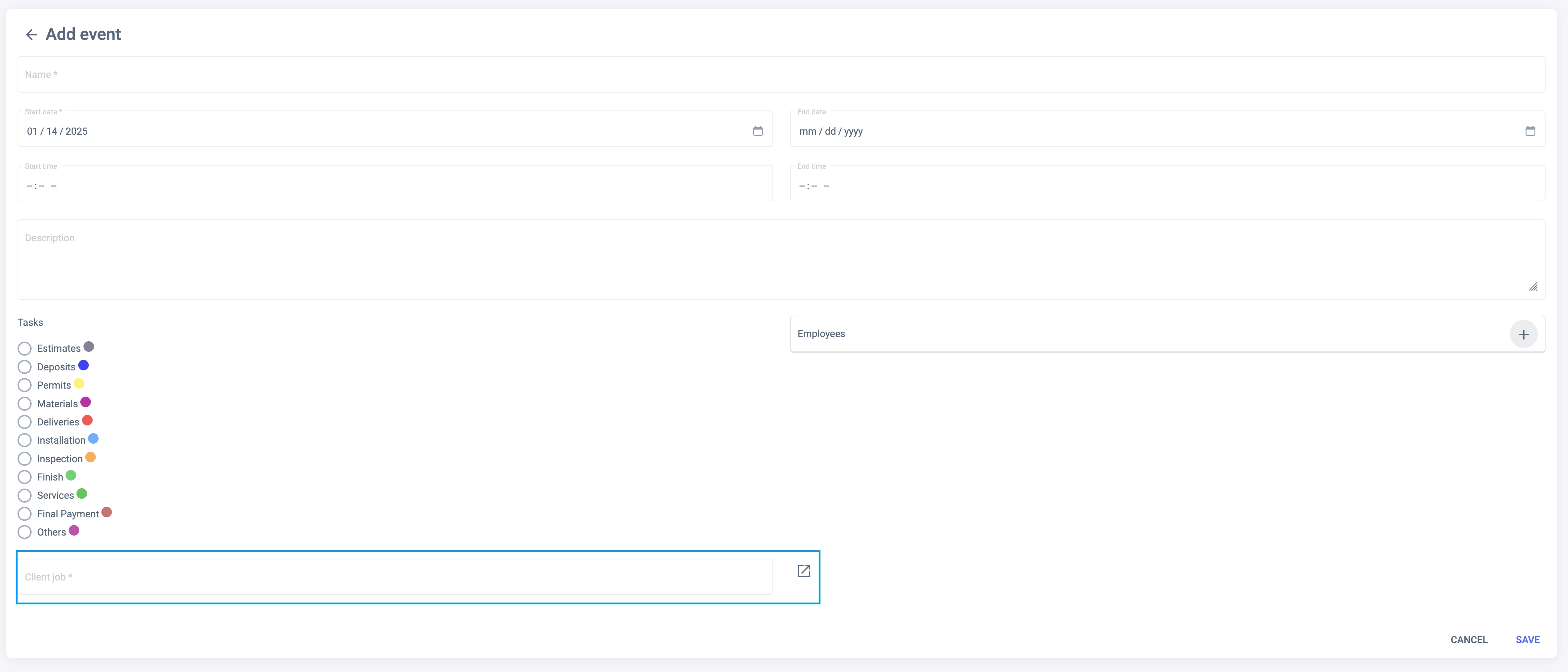
Task: Open the Start date calendar picker icon
Action: coord(757,131)
